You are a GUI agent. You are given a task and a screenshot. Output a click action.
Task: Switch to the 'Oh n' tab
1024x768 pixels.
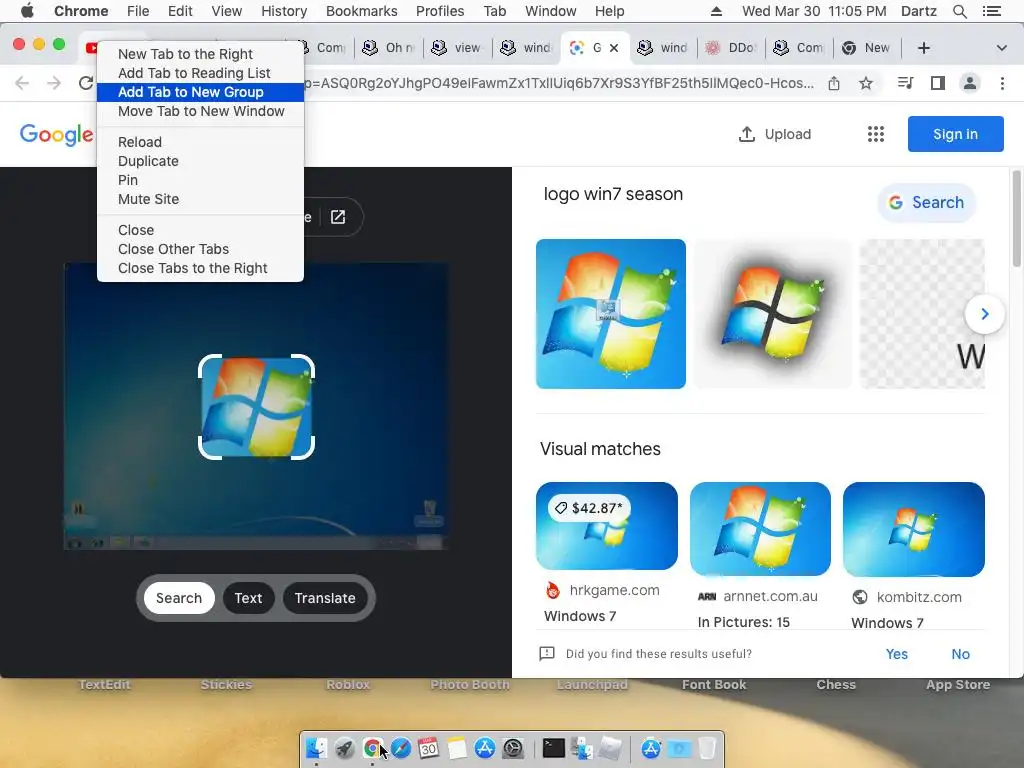389,48
